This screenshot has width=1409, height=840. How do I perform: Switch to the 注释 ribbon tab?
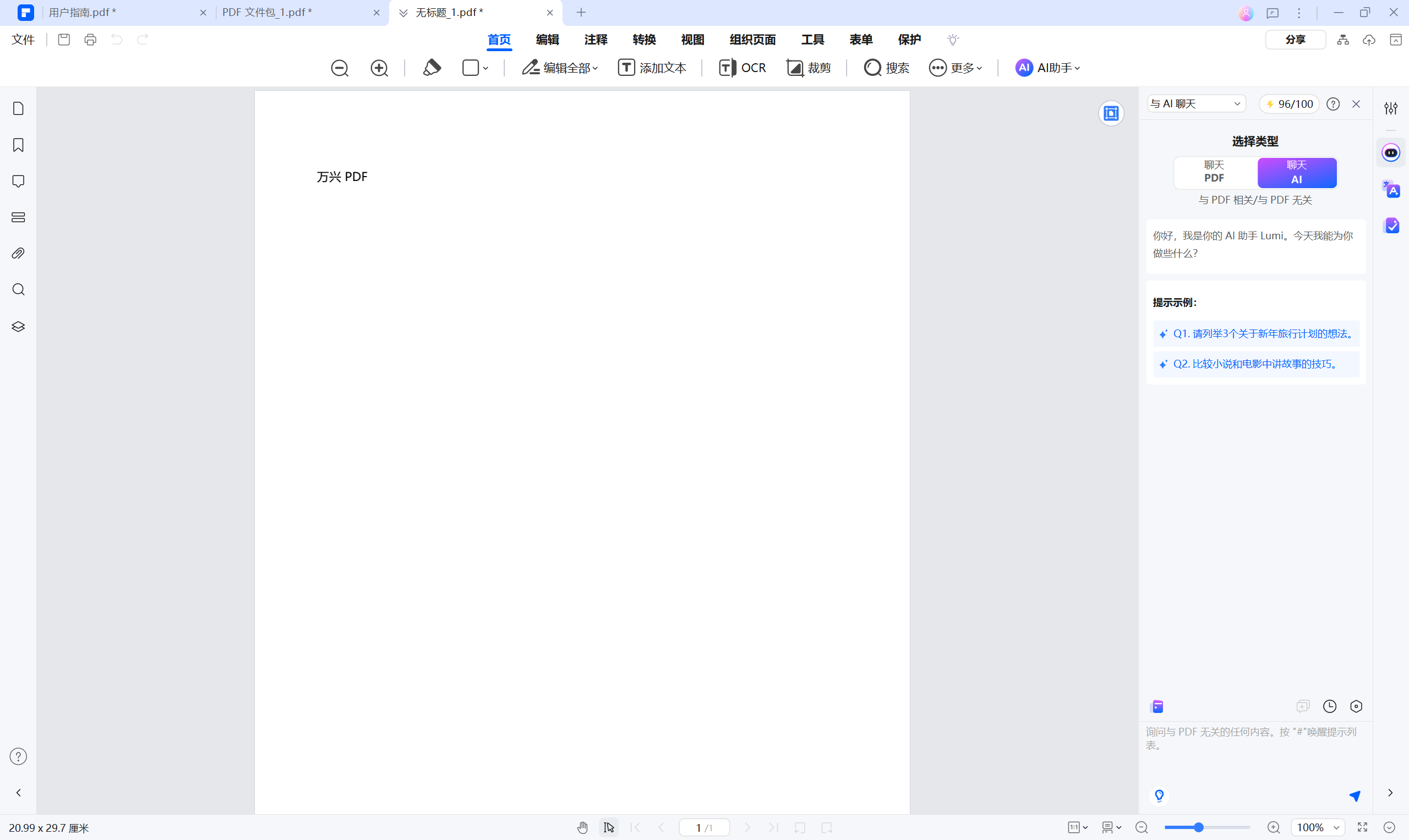pyautogui.click(x=595, y=40)
